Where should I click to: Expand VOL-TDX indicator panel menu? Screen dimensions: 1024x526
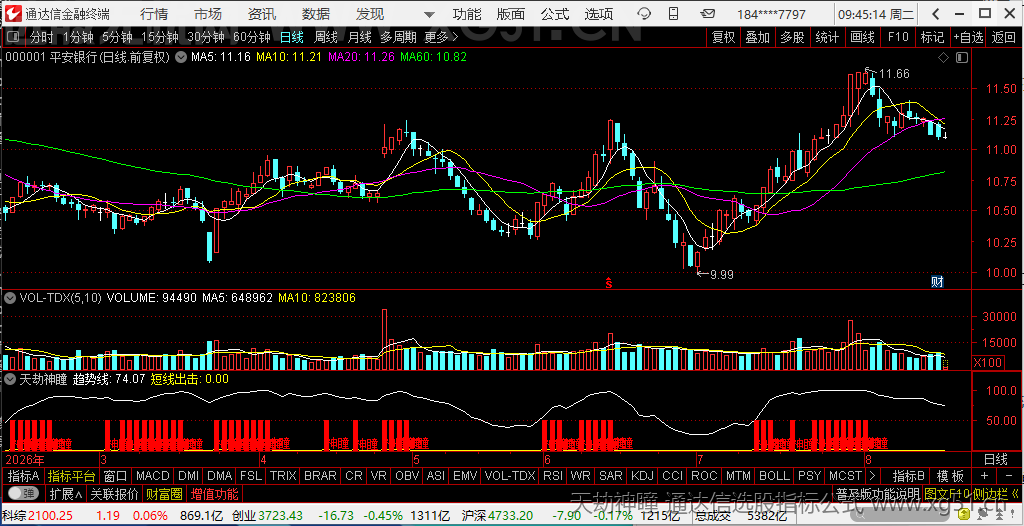point(10,297)
